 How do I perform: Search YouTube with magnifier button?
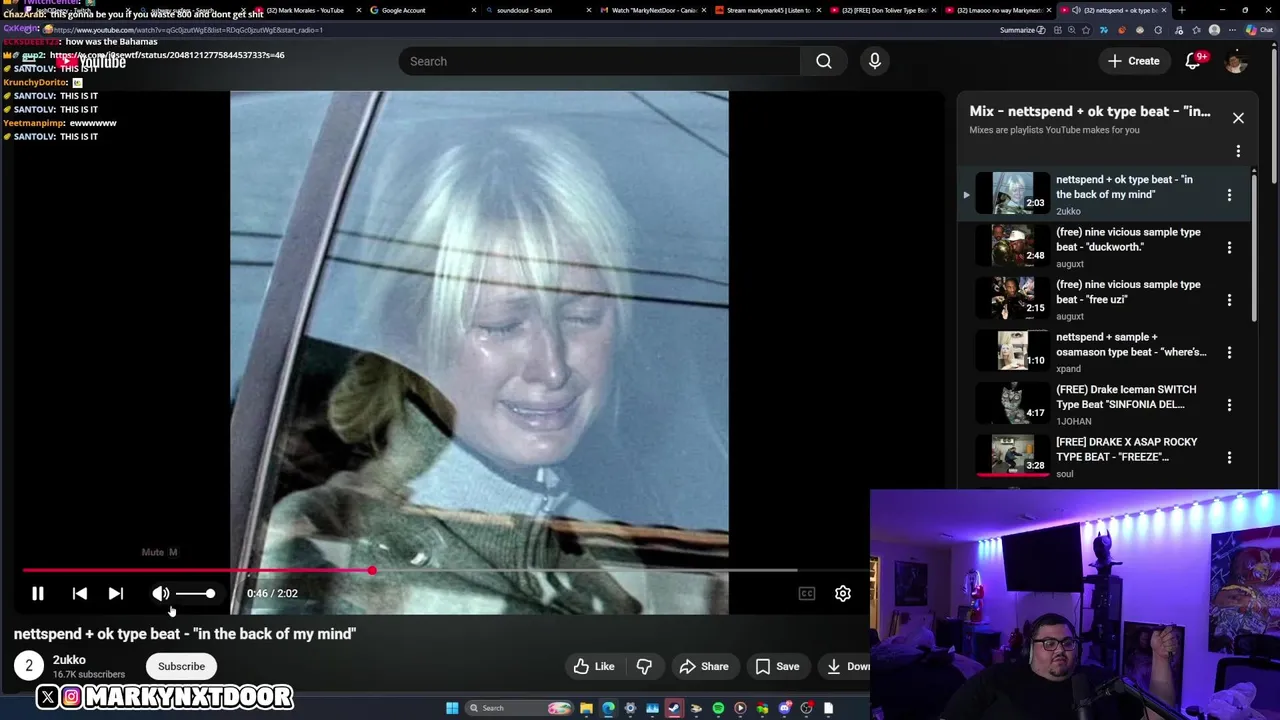[x=824, y=61]
